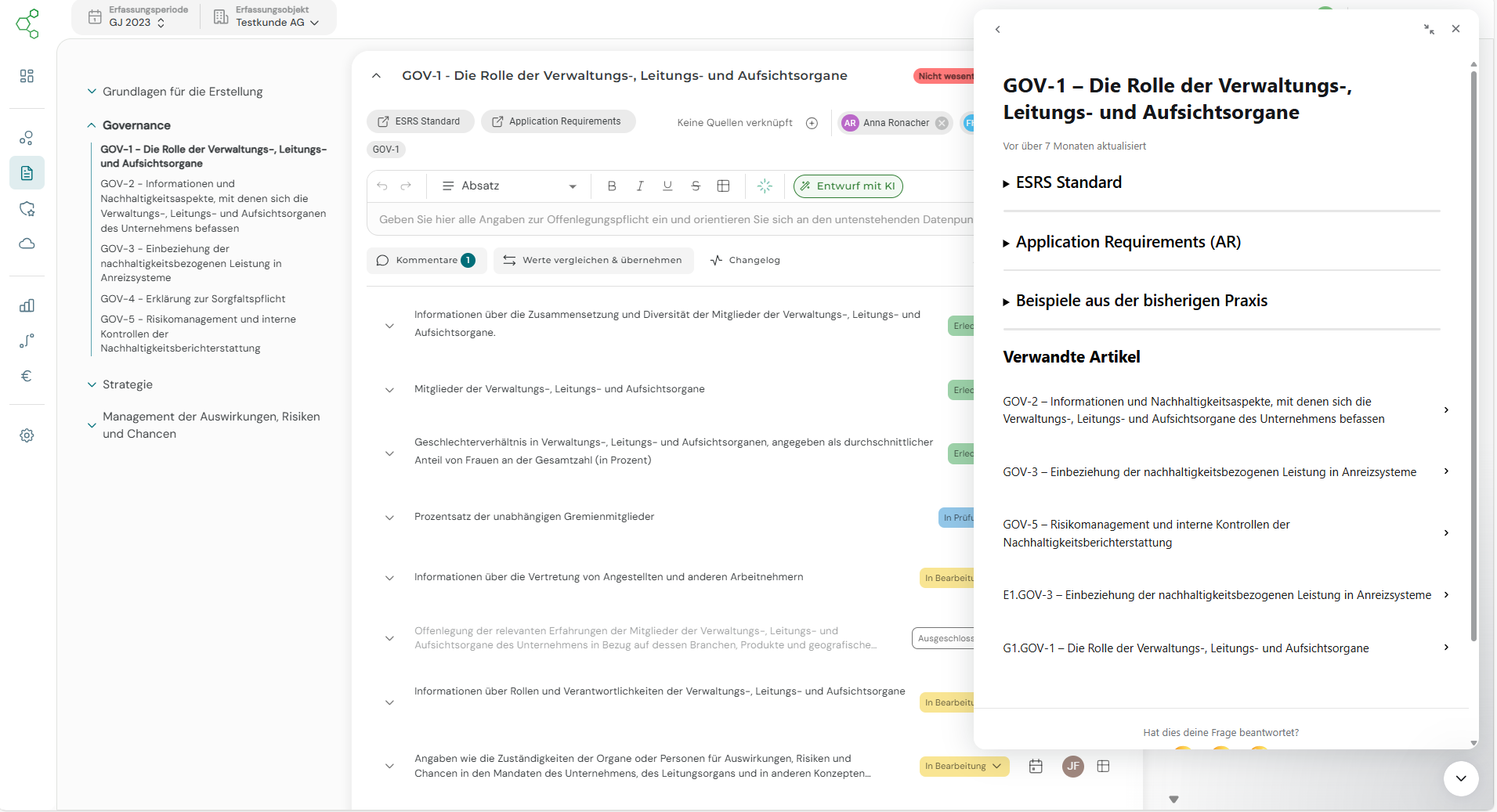Click the Entwurf mit KI button

click(x=848, y=186)
